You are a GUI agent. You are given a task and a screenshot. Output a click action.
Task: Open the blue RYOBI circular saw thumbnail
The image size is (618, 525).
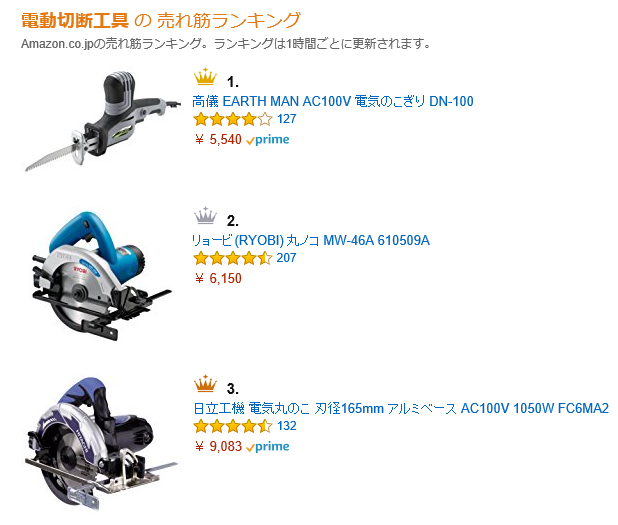coord(102,276)
